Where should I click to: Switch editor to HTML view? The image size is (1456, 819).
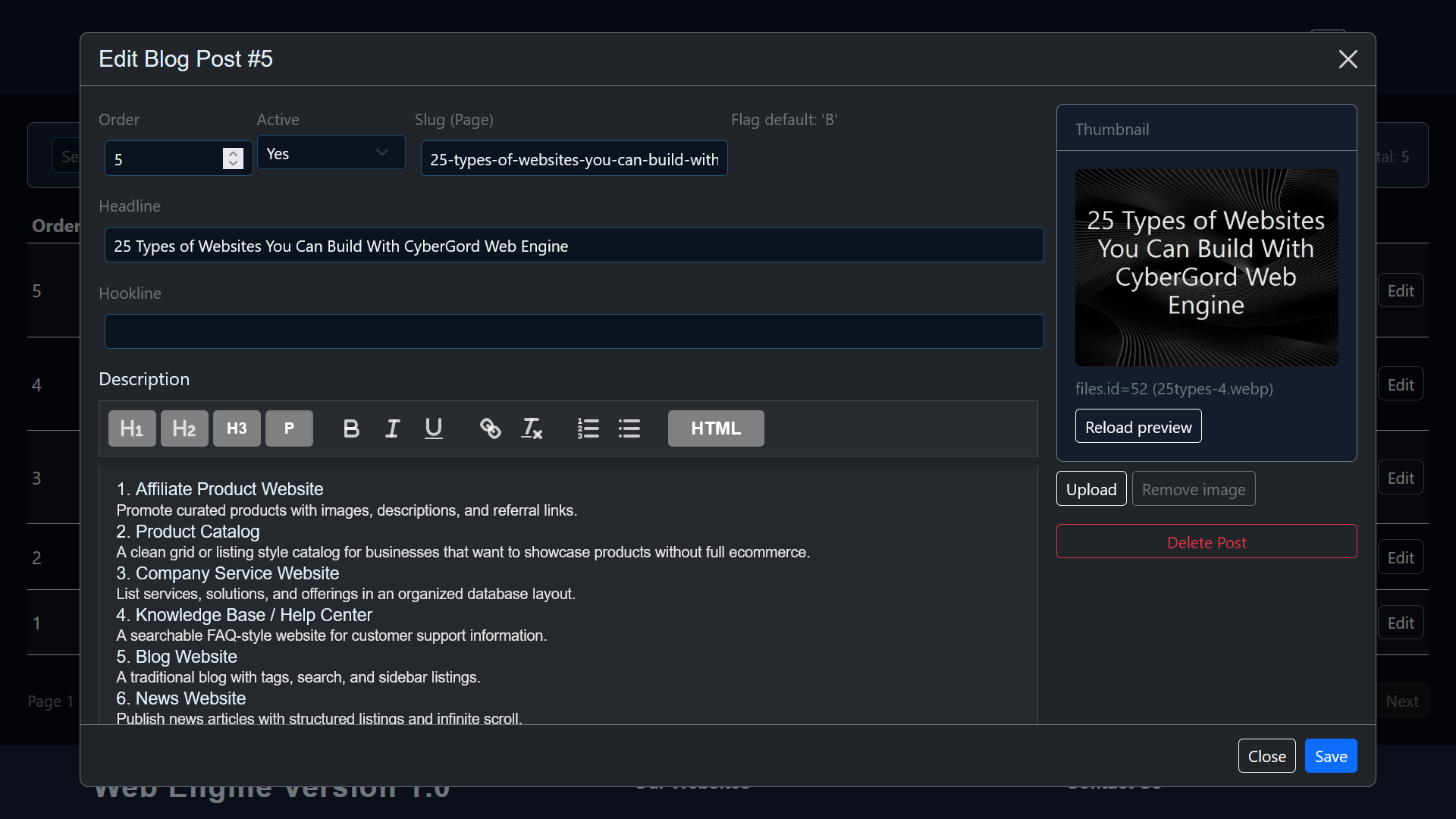click(716, 428)
